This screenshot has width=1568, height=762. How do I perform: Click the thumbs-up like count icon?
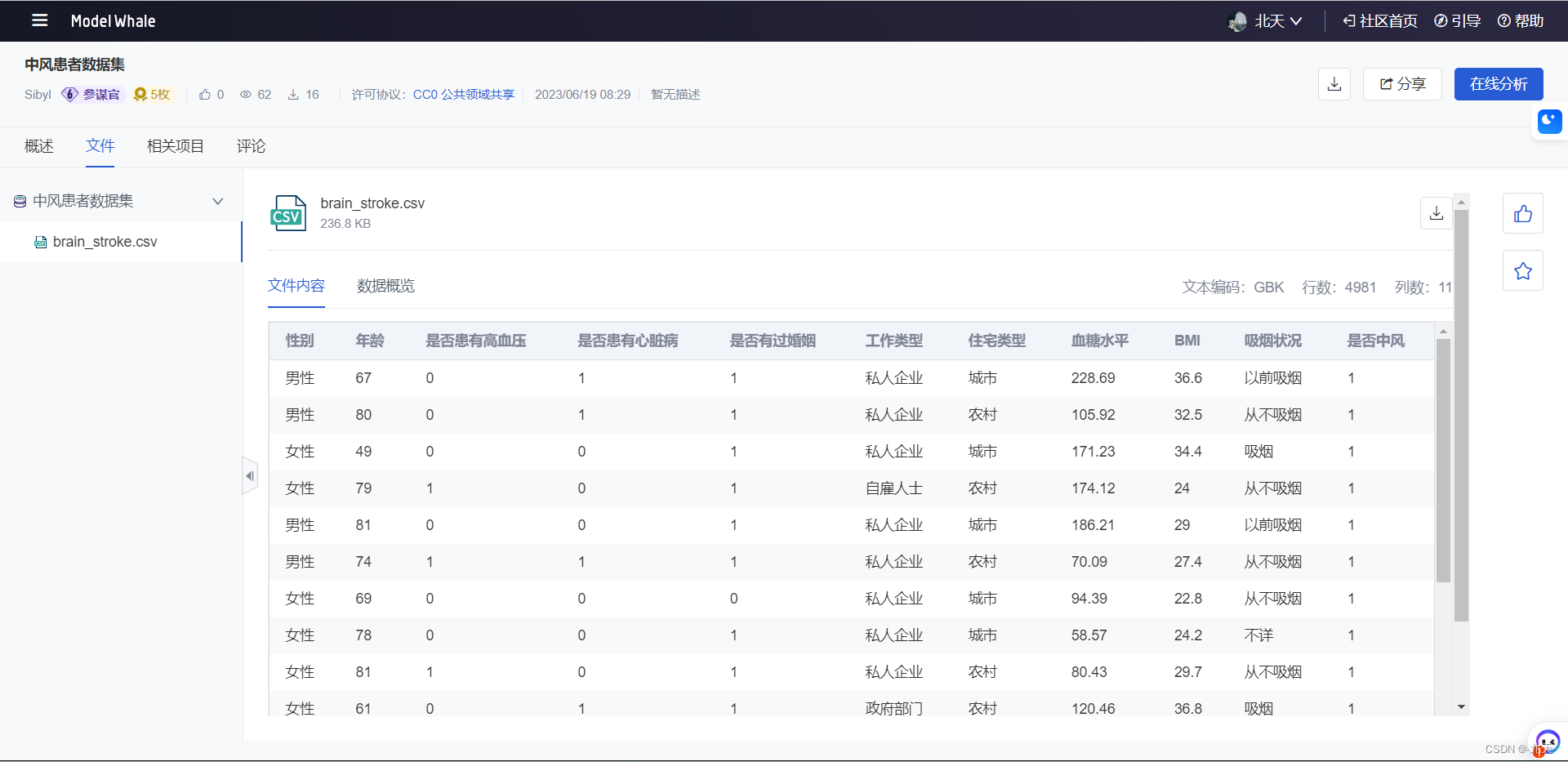click(205, 95)
